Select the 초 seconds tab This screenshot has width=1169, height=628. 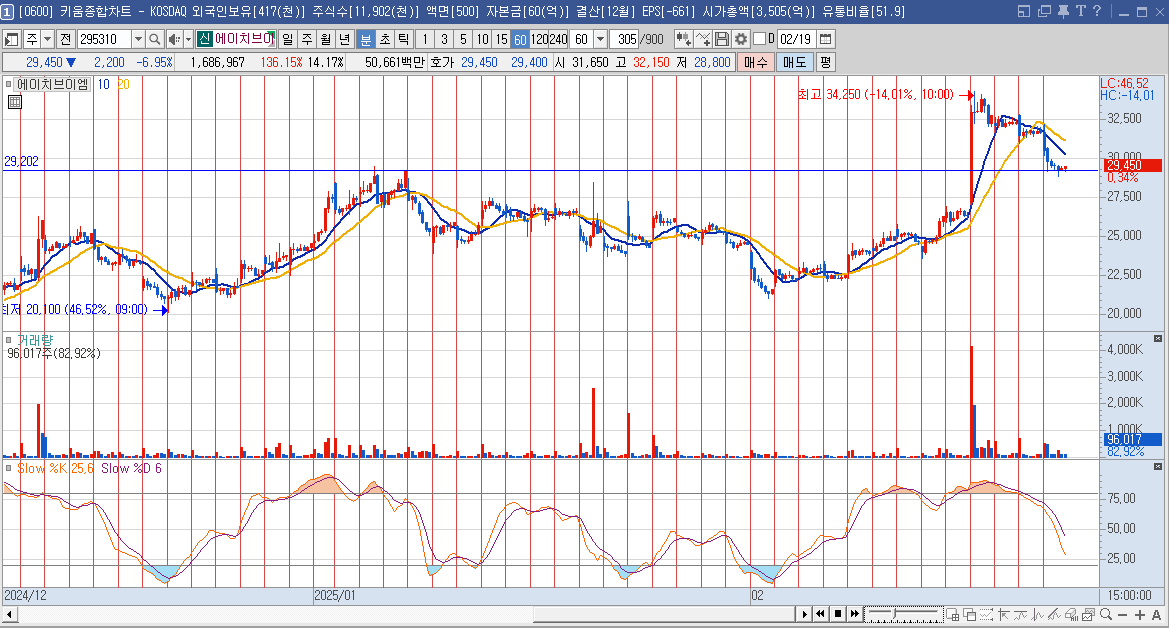pos(385,39)
